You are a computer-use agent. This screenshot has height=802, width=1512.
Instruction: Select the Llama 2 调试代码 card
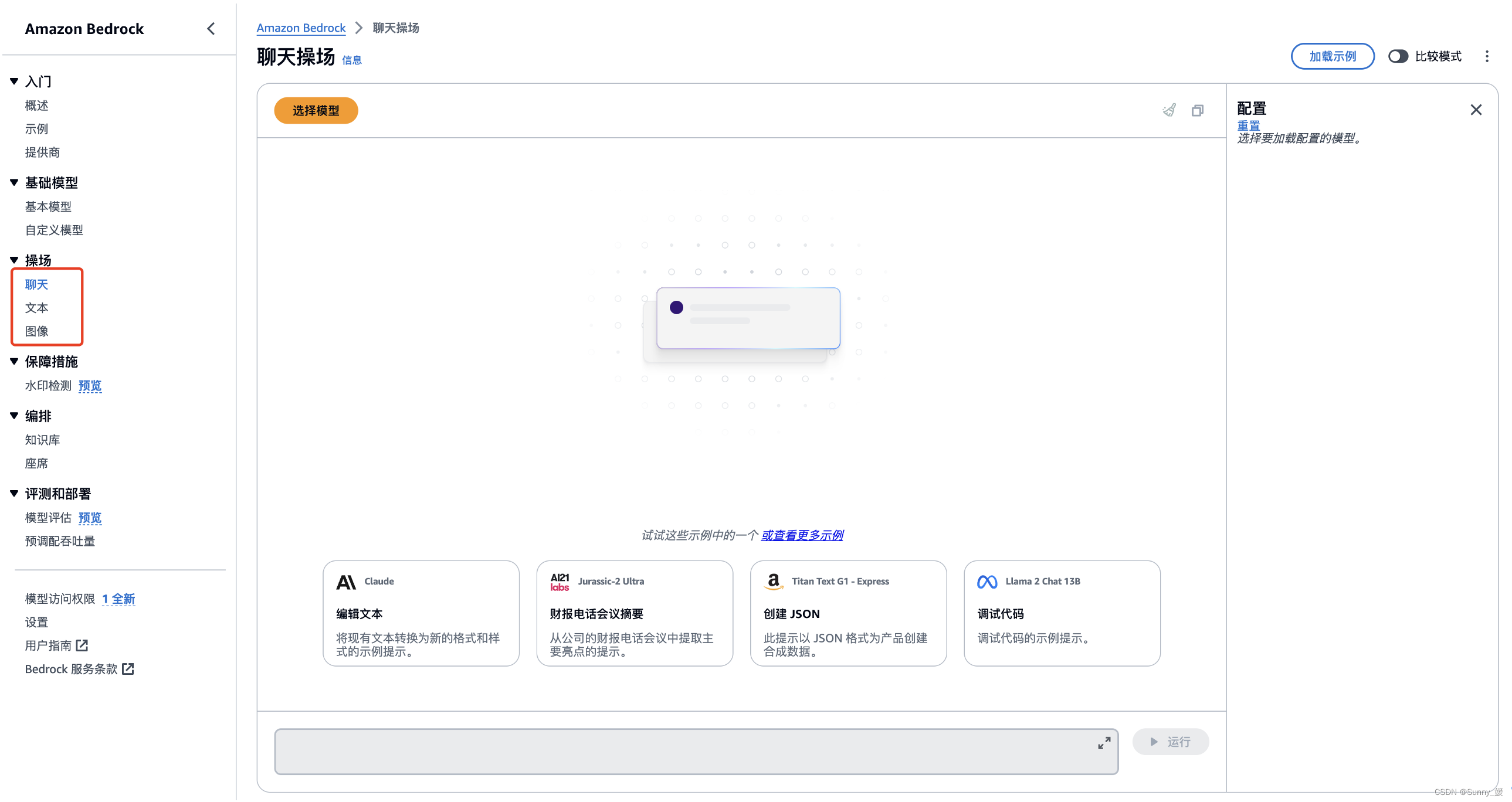coord(1062,613)
